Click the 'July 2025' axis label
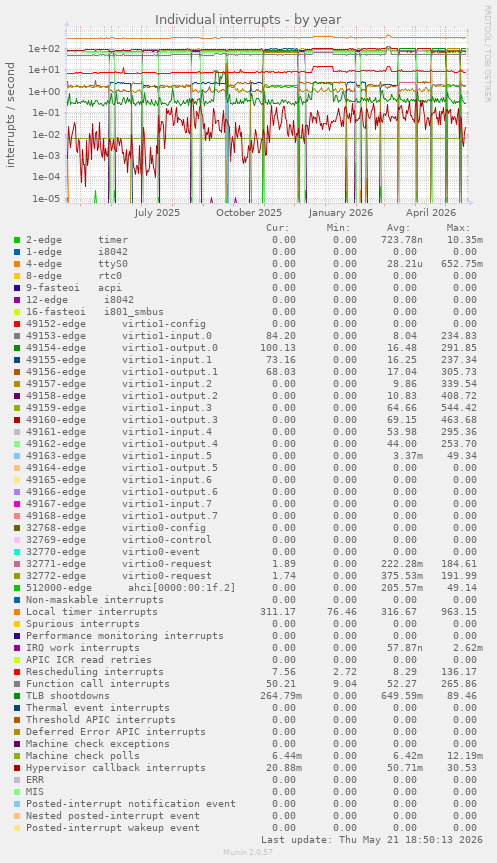The width and height of the screenshot is (497, 863). coord(157,212)
